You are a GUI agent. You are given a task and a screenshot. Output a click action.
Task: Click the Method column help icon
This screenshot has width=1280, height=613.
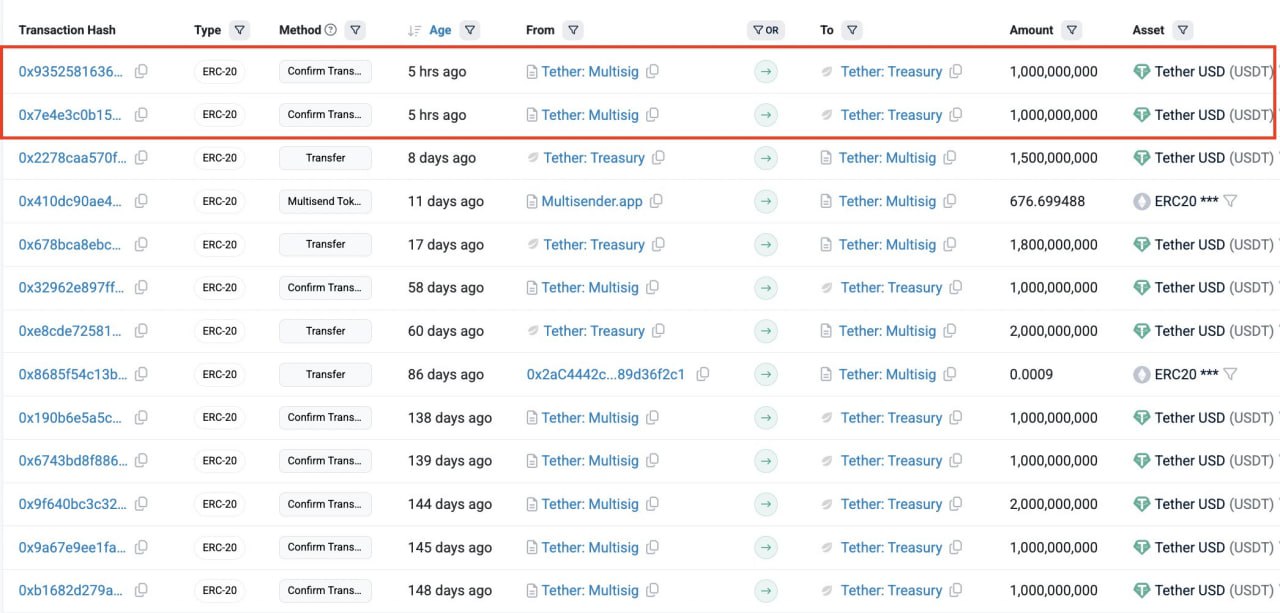331,30
